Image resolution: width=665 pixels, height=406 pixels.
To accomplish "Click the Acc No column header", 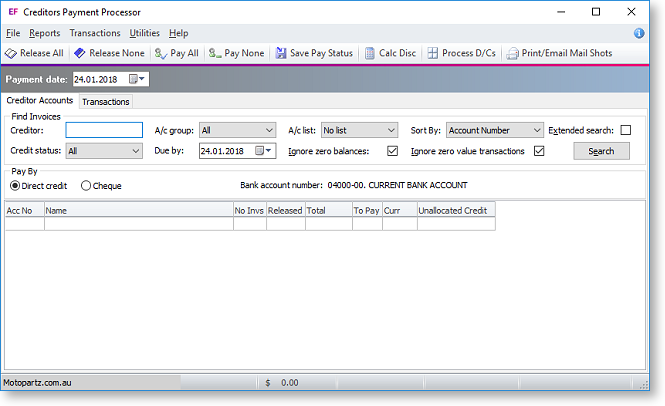I will pyautogui.click(x=25, y=210).
